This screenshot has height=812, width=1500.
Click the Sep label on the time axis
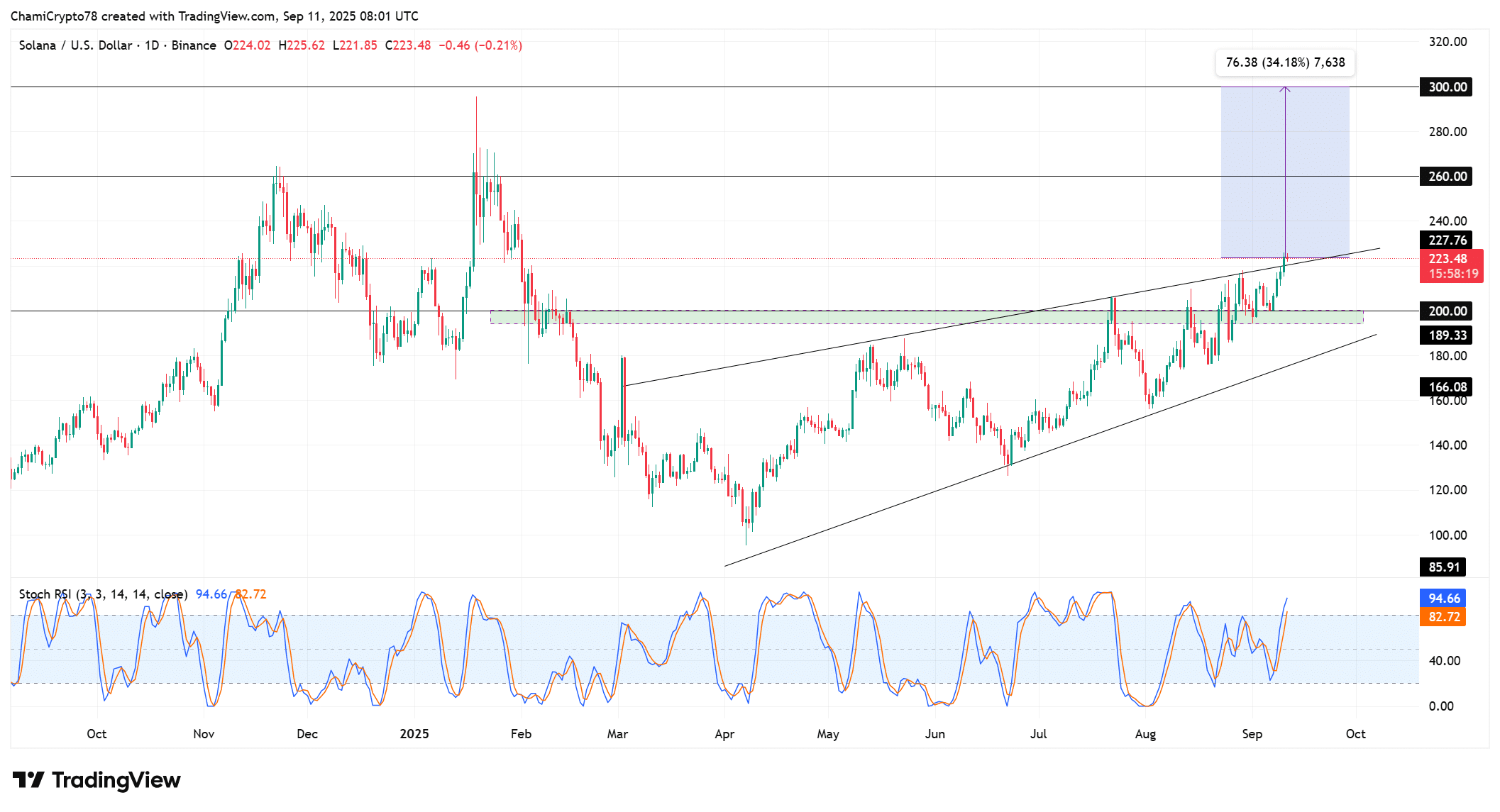click(x=1252, y=734)
